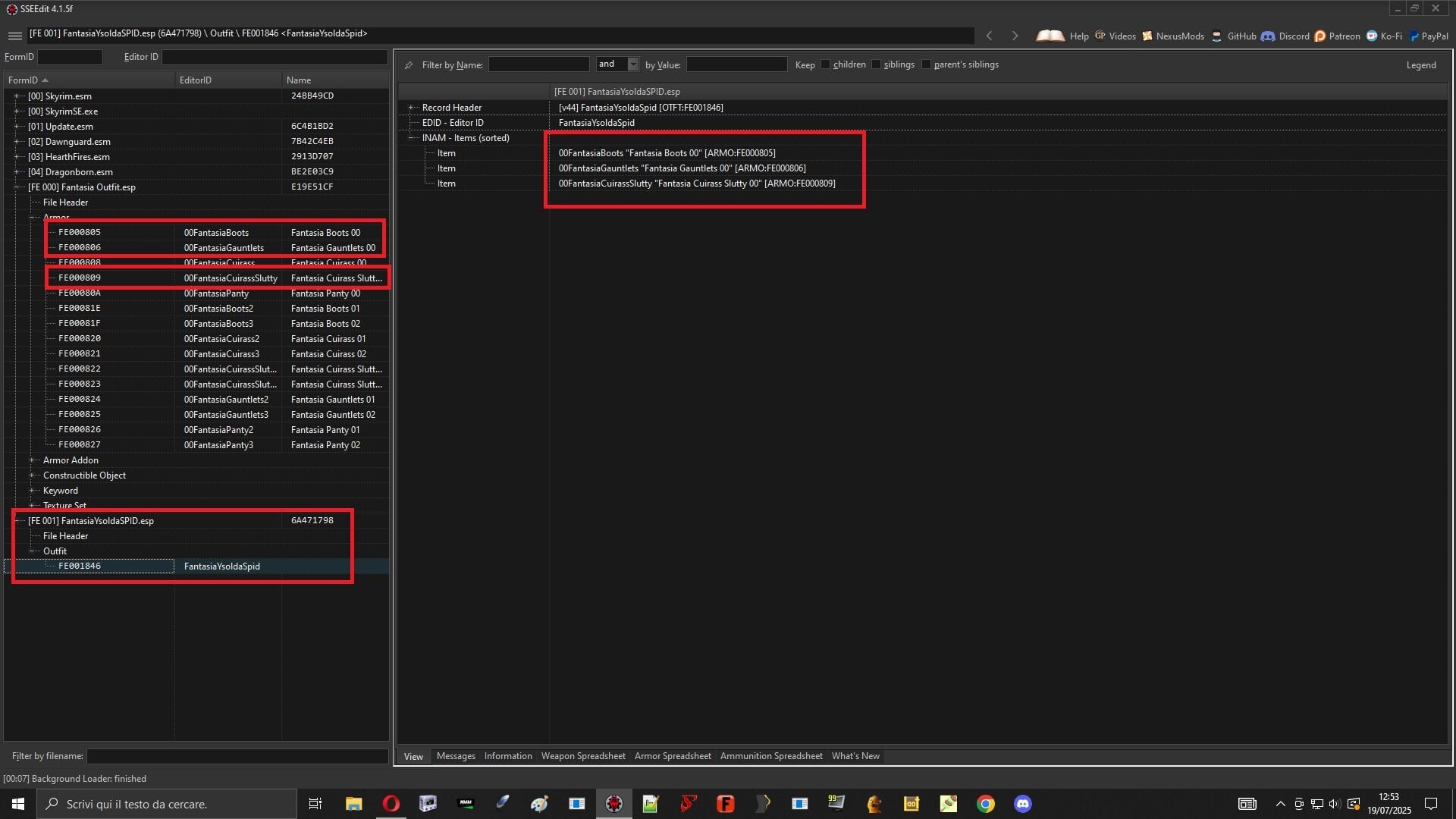The image size is (1456, 819).
Task: Open the hamburger main menu
Action: [14, 36]
